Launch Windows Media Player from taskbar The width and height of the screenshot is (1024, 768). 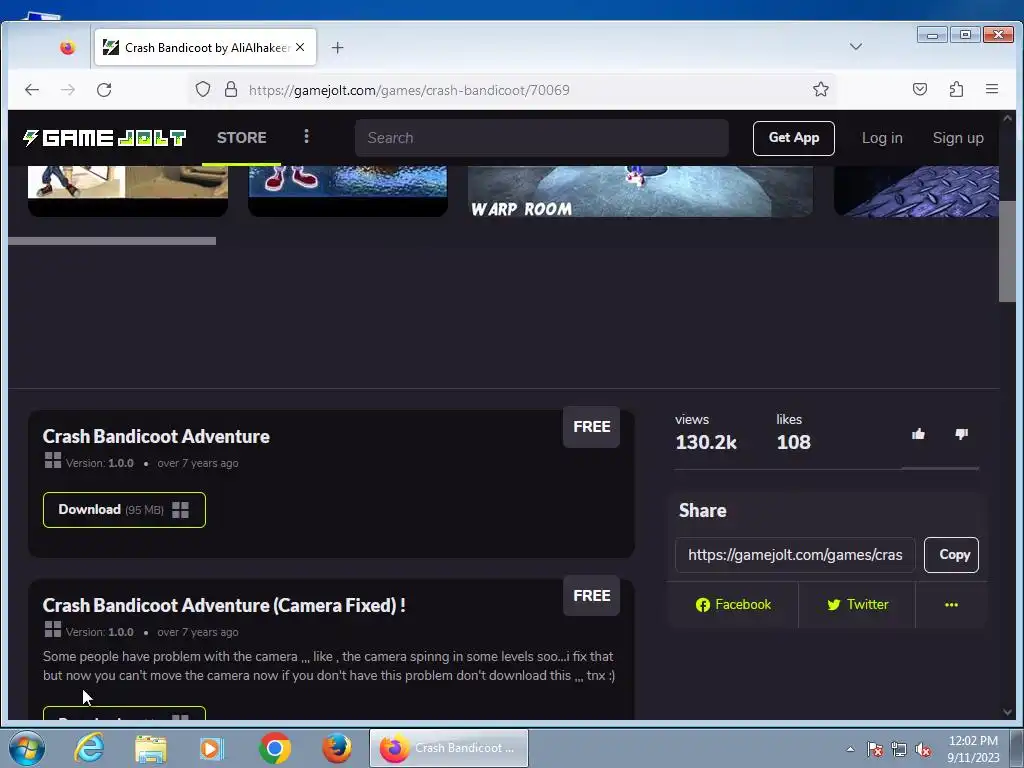coord(212,748)
